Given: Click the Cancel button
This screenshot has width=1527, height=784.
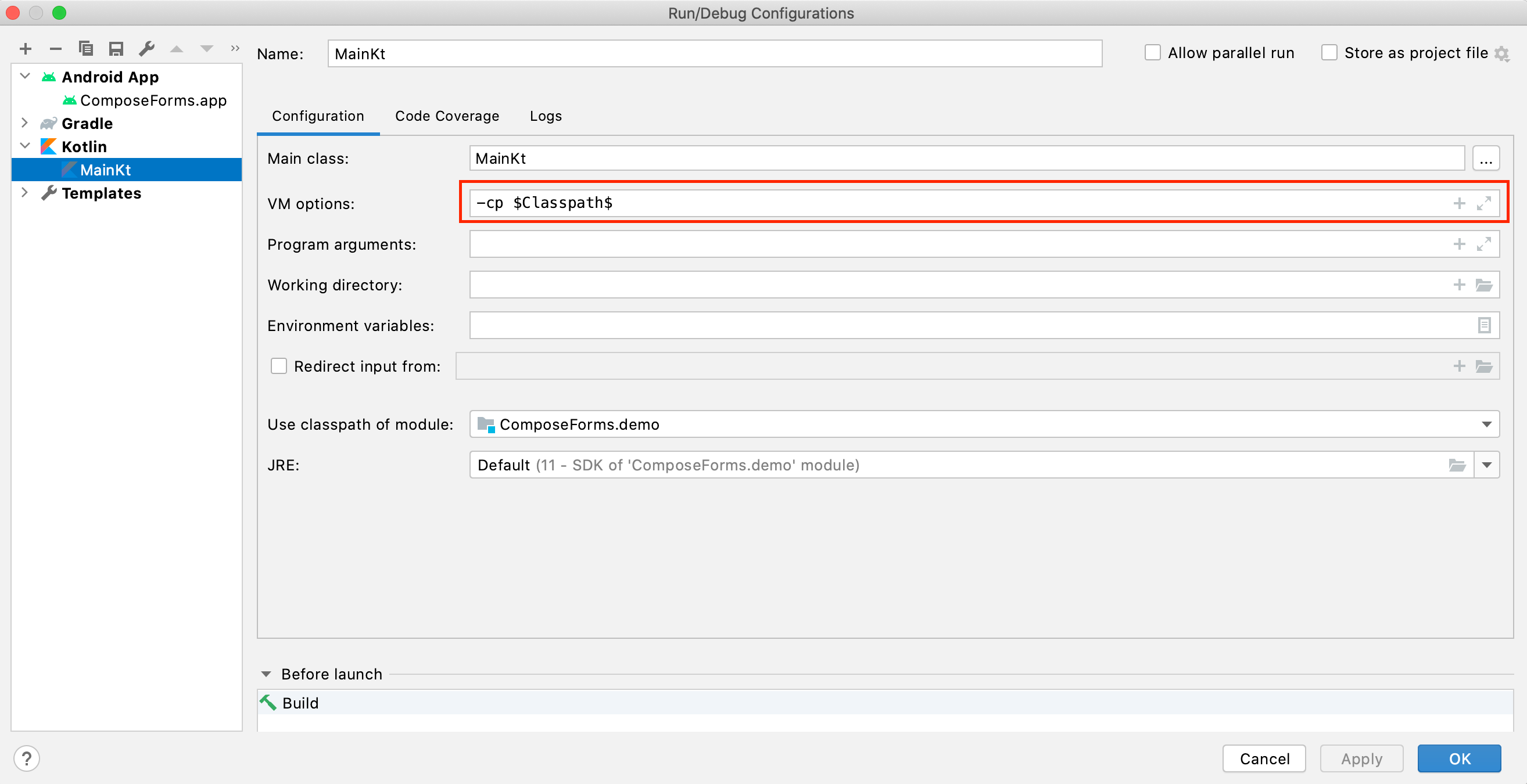Looking at the screenshot, I should coord(1264,758).
